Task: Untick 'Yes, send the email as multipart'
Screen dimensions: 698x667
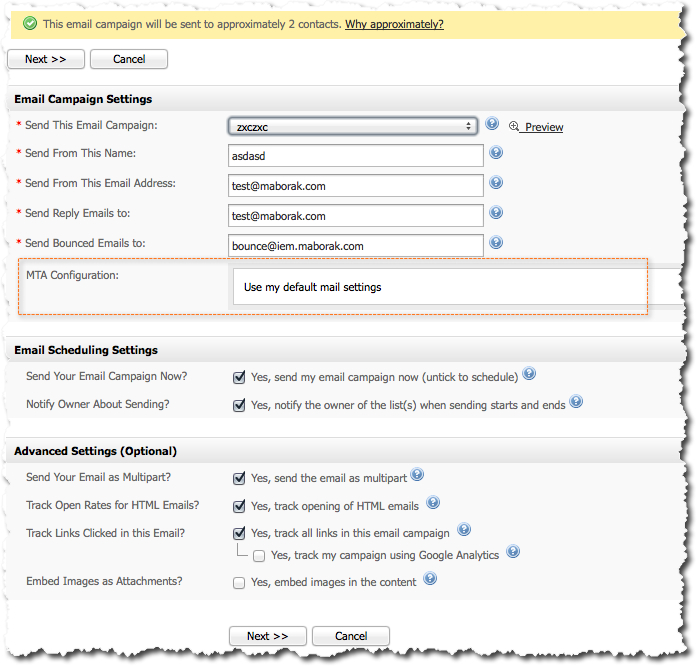Action: [x=239, y=478]
